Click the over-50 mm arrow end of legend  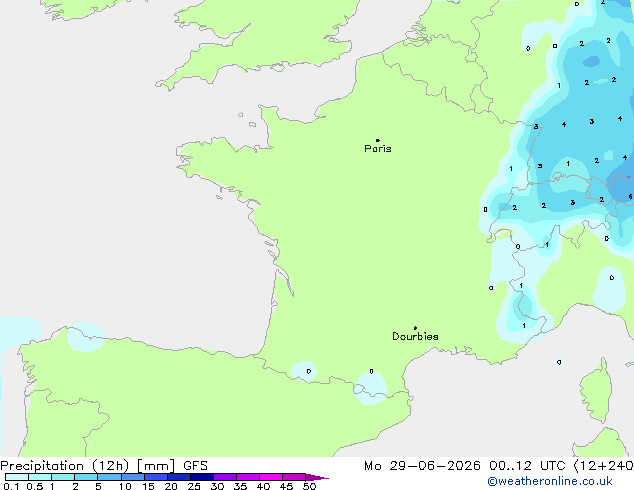pyautogui.click(x=317, y=477)
